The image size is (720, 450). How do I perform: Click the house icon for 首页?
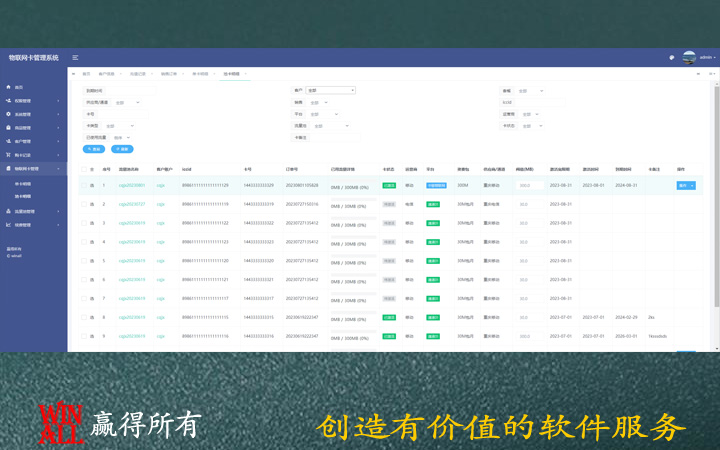[x=8, y=87]
